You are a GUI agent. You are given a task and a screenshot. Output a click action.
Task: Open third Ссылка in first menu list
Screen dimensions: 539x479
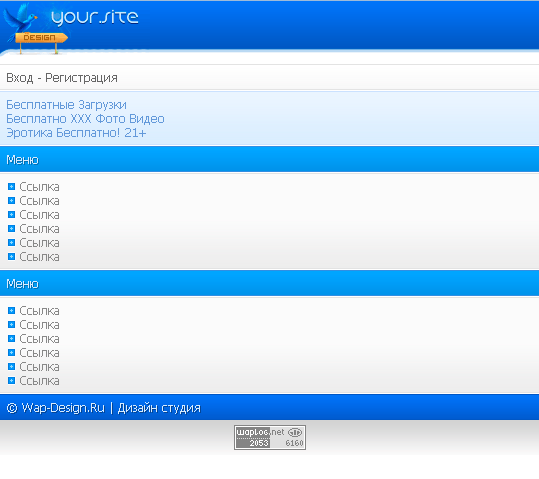pos(39,215)
